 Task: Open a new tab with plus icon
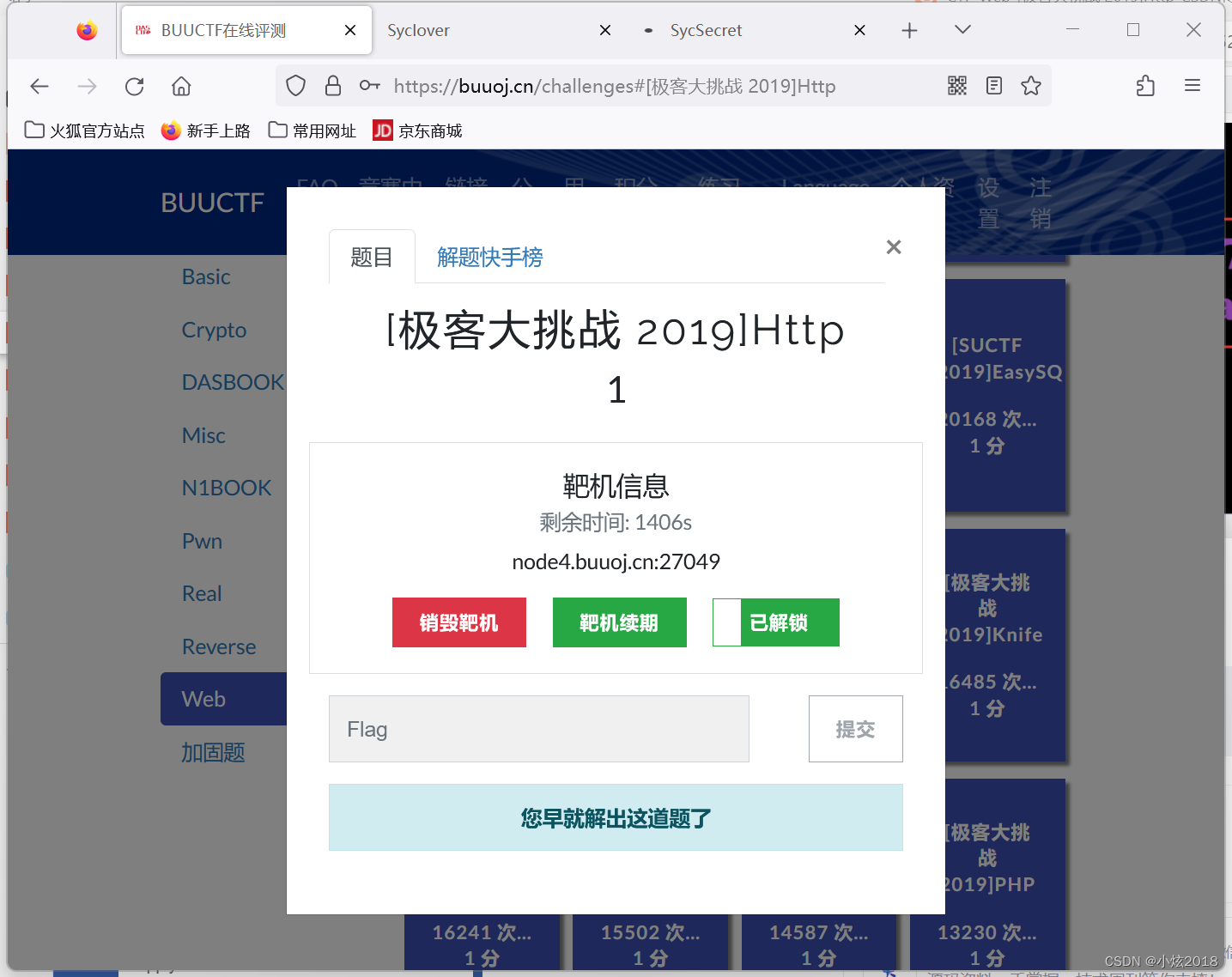pos(910,31)
